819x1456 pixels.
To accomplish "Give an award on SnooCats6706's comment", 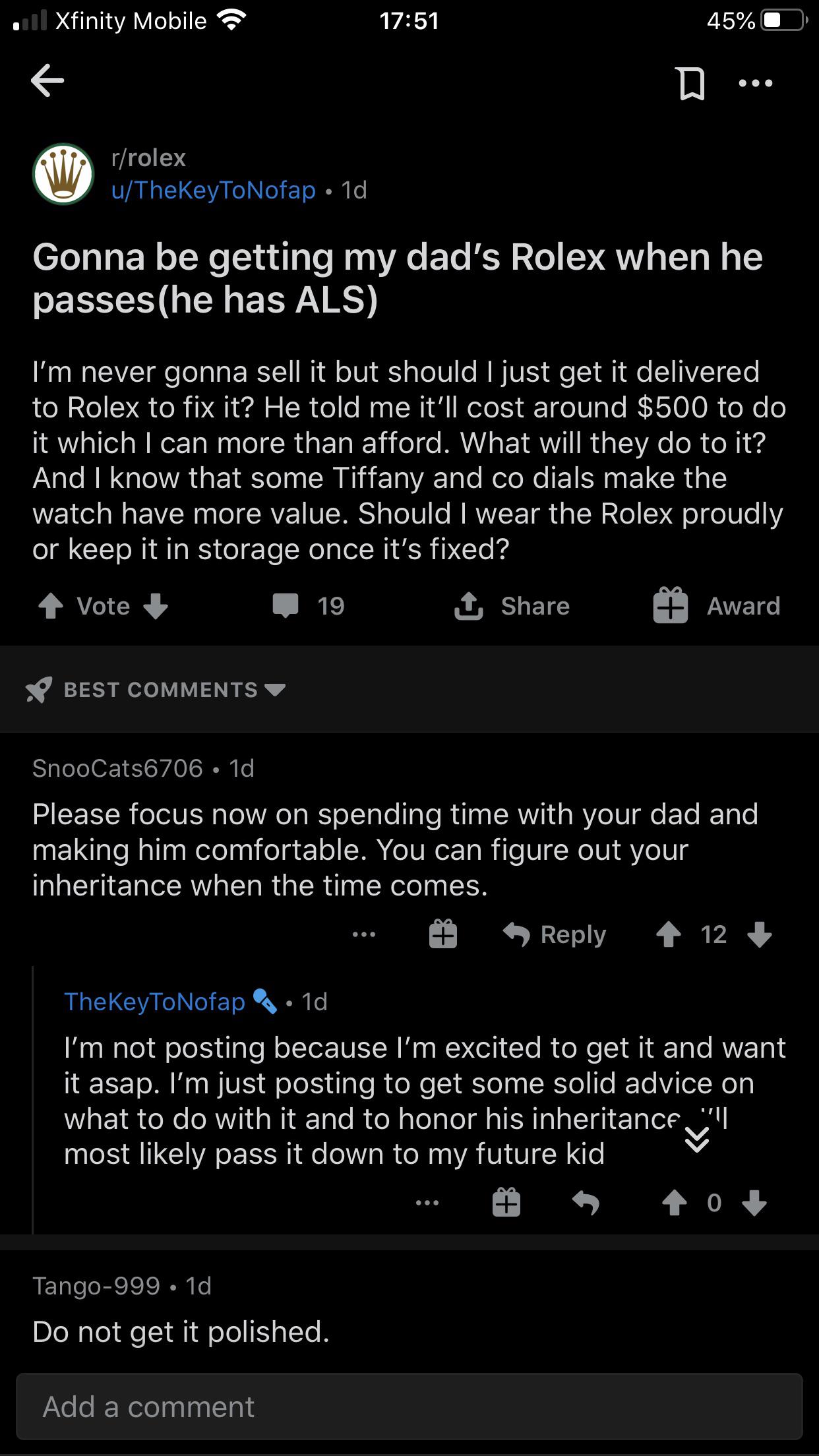I will pos(443,934).
